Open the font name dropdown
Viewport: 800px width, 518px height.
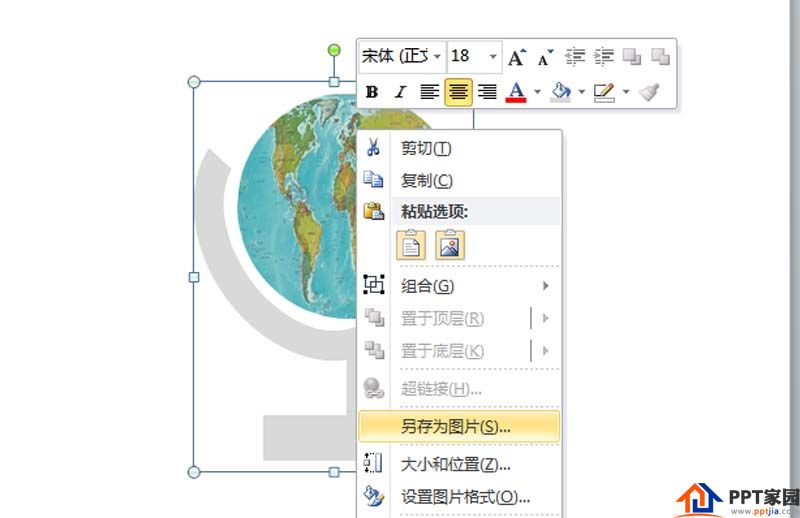[x=437, y=57]
